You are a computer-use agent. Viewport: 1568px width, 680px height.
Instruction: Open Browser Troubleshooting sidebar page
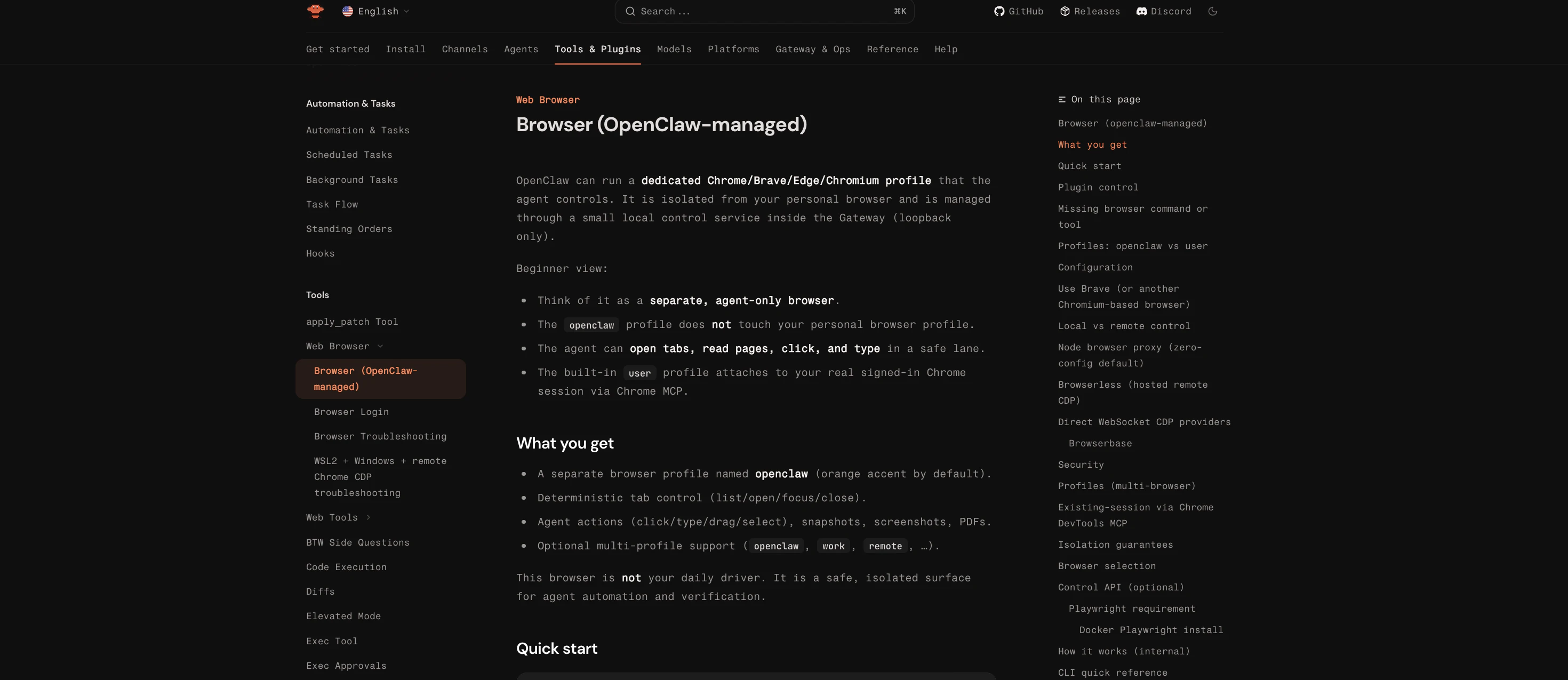(380, 436)
